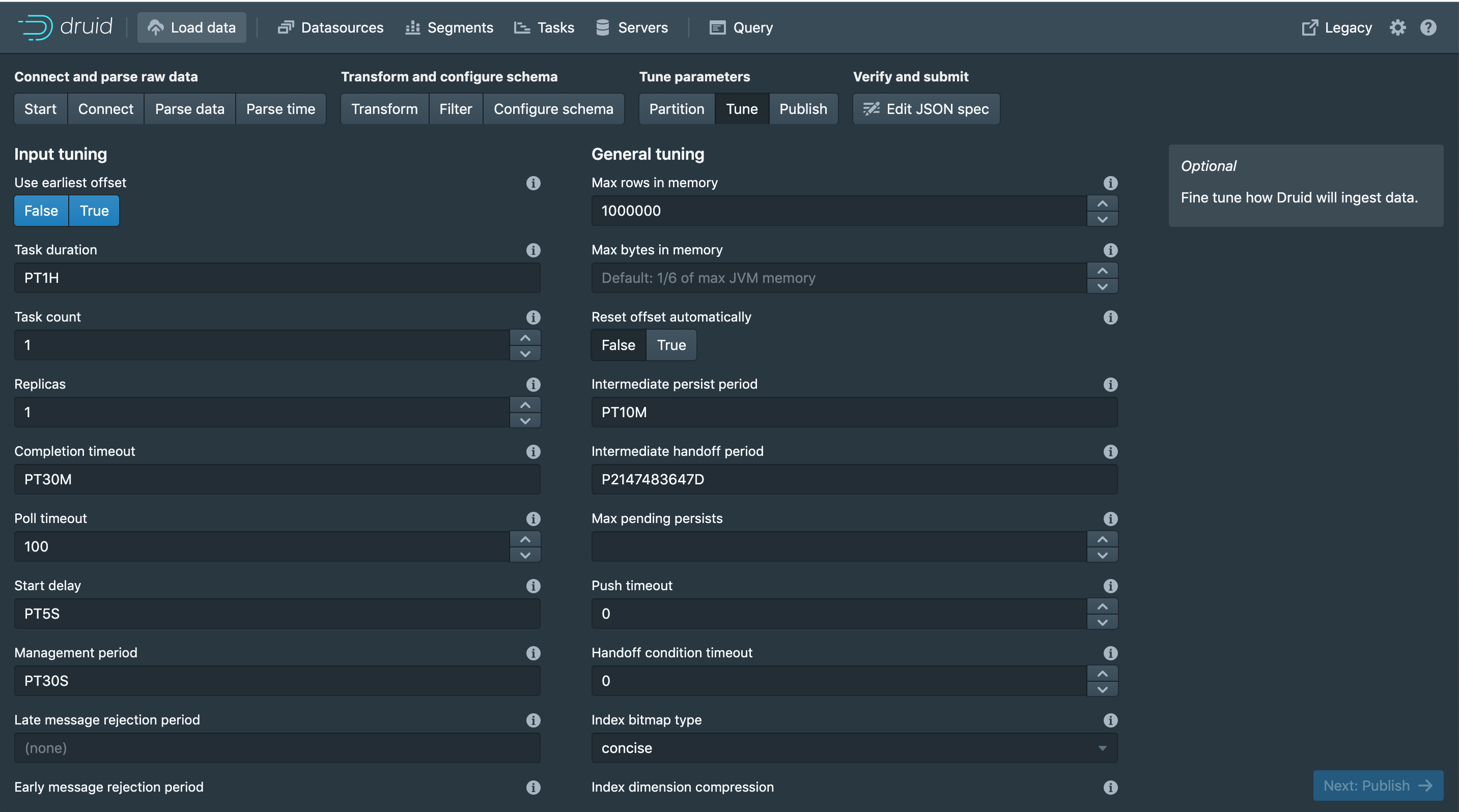Increment Replicas value

[525, 405]
